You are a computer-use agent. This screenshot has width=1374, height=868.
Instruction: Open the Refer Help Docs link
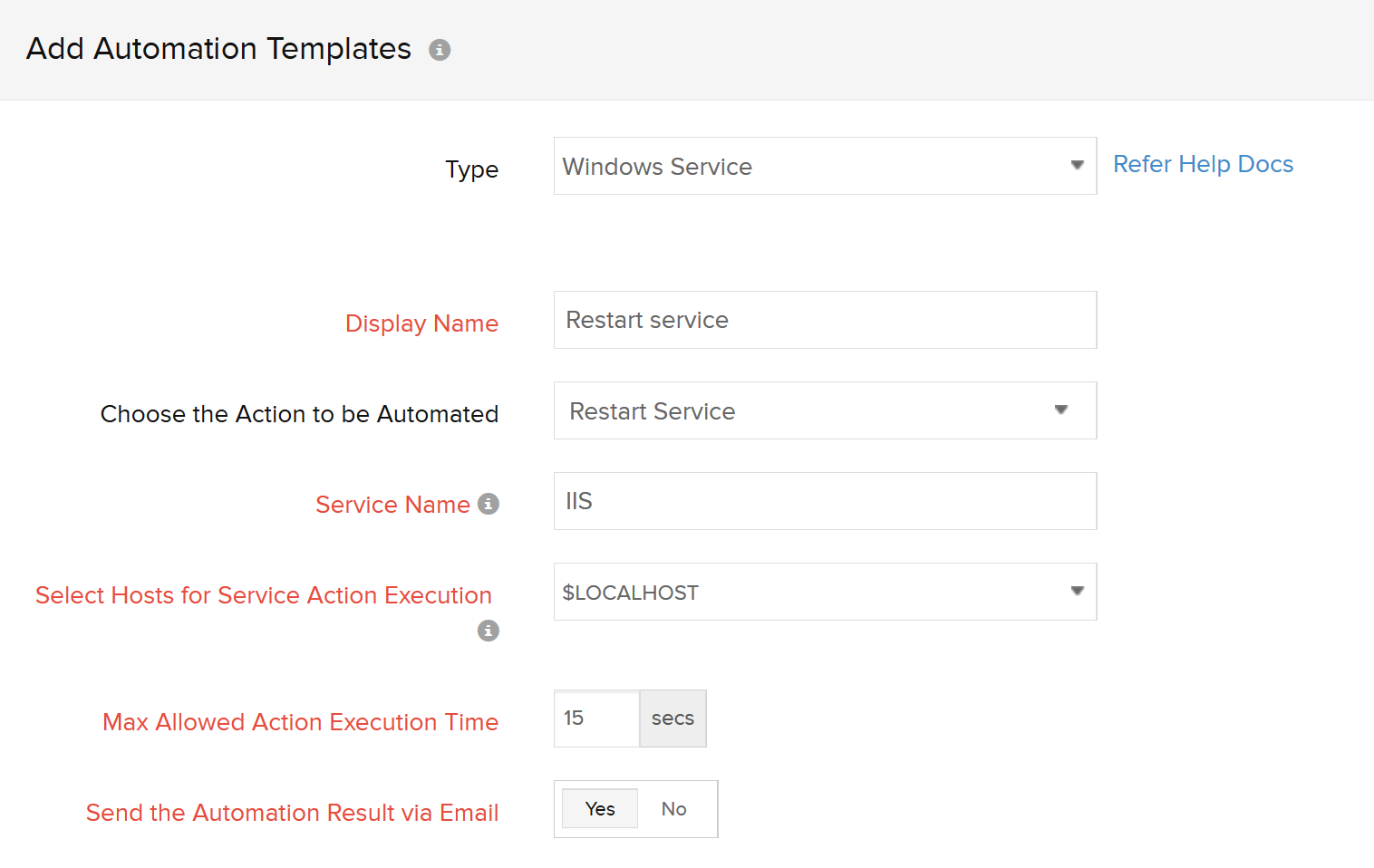[x=1203, y=164]
